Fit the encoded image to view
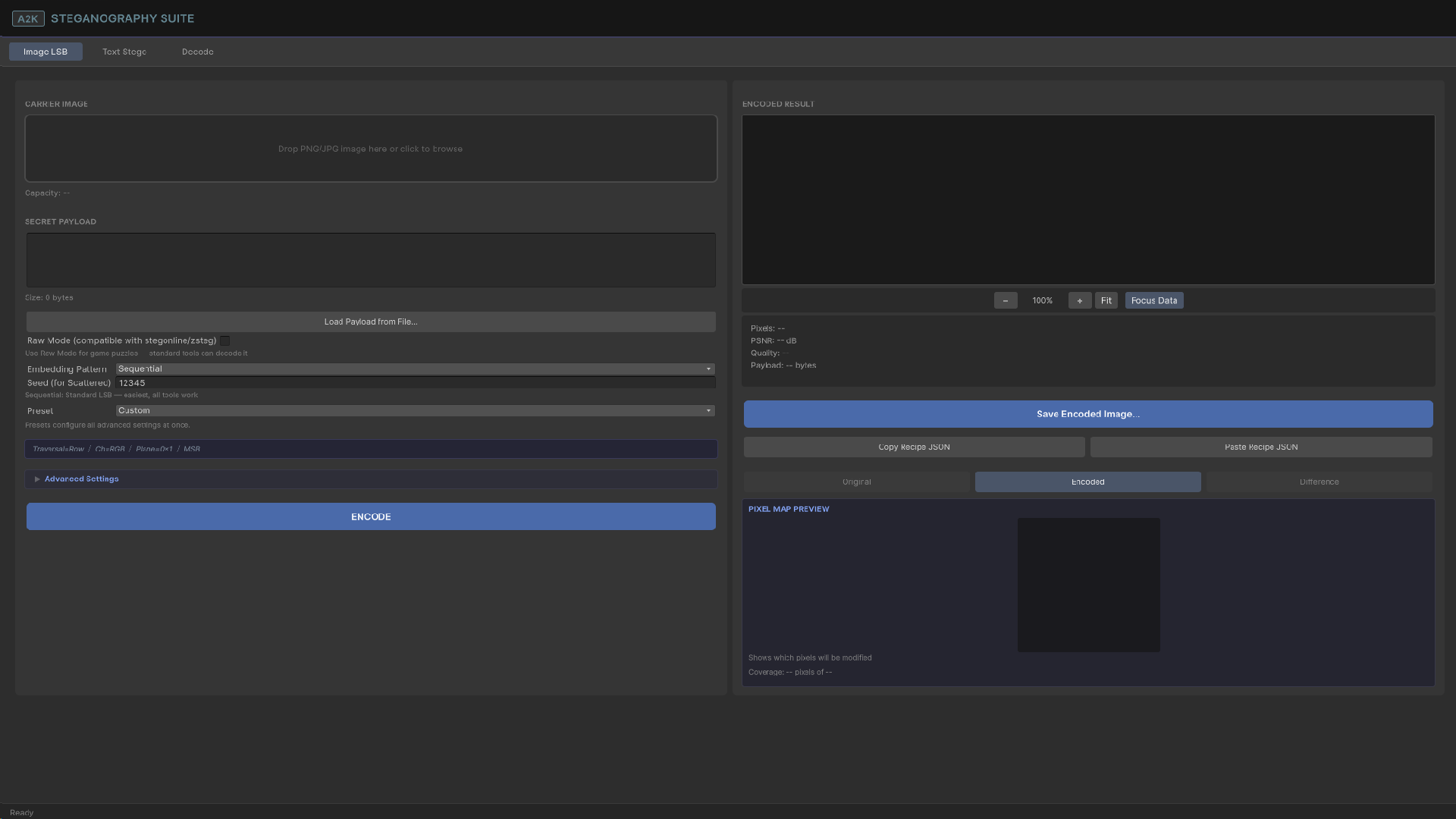The image size is (1456, 819). click(1106, 301)
